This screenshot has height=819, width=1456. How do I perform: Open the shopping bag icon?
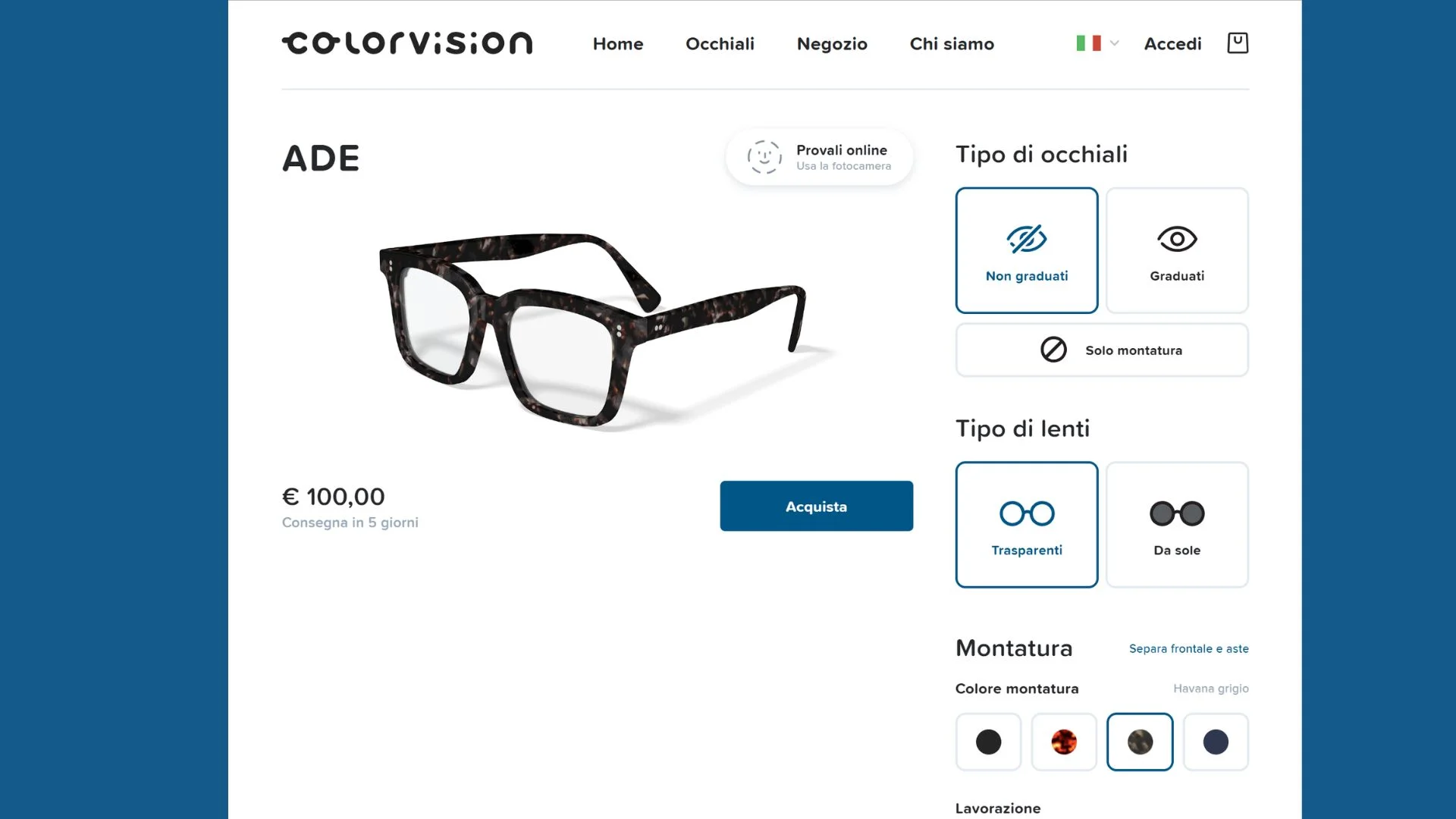[x=1238, y=43]
